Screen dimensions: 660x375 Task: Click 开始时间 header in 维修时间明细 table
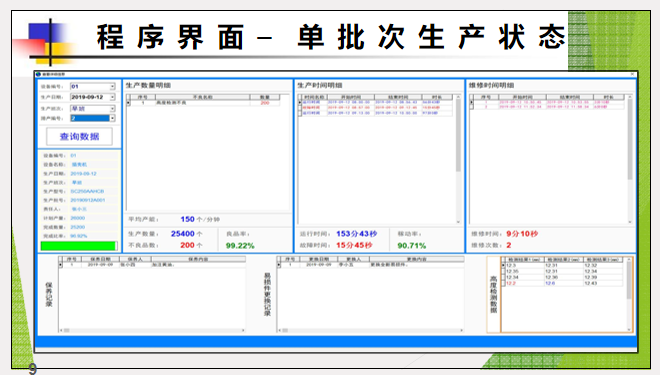click(x=522, y=97)
